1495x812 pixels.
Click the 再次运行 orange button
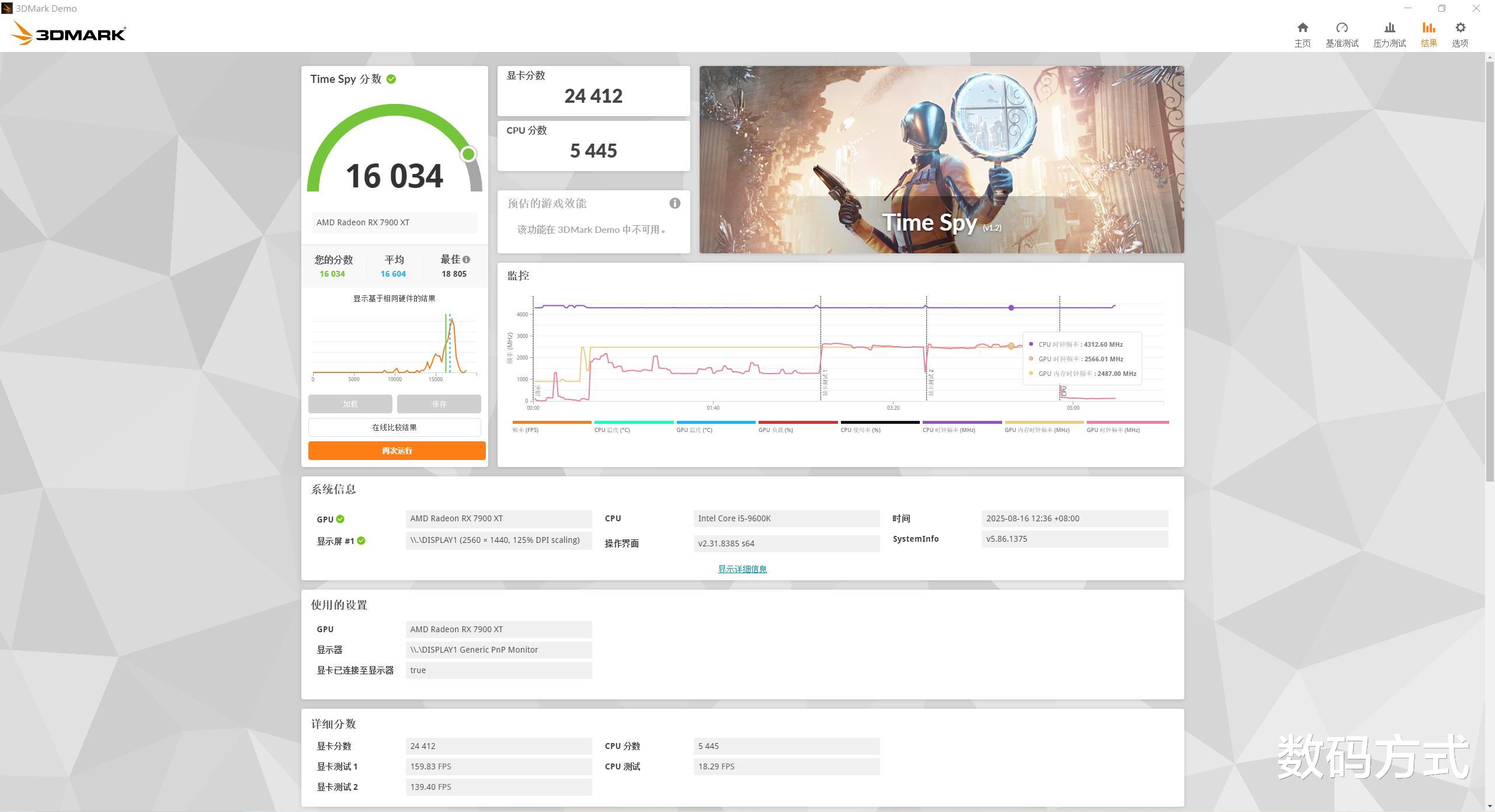click(x=397, y=451)
